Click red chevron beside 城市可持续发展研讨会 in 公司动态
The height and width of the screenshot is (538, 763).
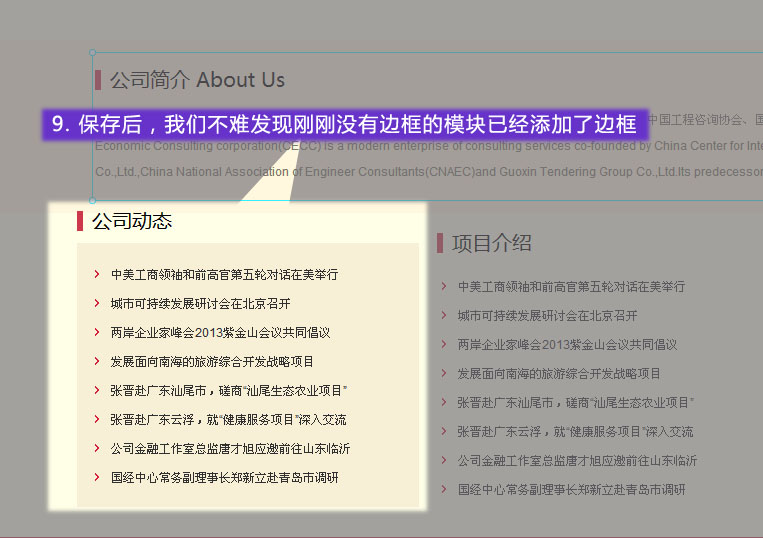click(x=96, y=303)
